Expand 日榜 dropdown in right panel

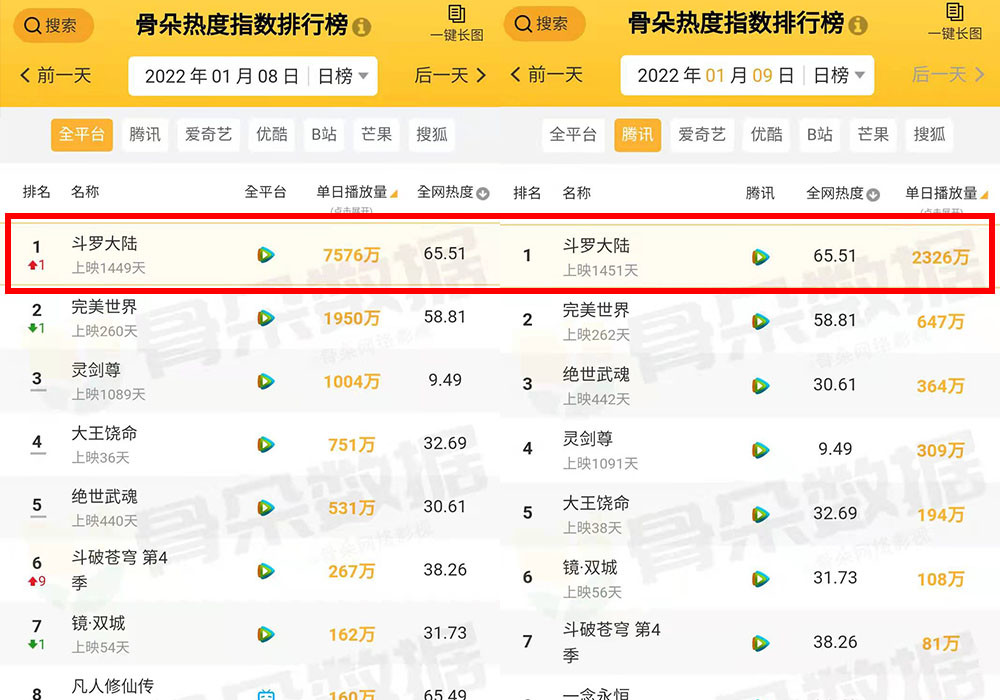pos(839,76)
